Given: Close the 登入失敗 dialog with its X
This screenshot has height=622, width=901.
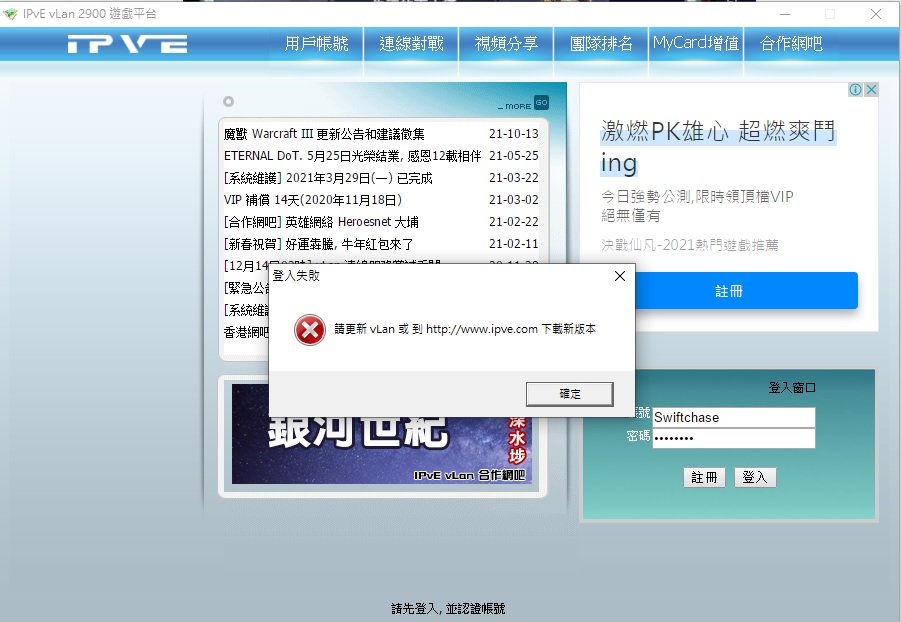Looking at the screenshot, I should coord(619,276).
